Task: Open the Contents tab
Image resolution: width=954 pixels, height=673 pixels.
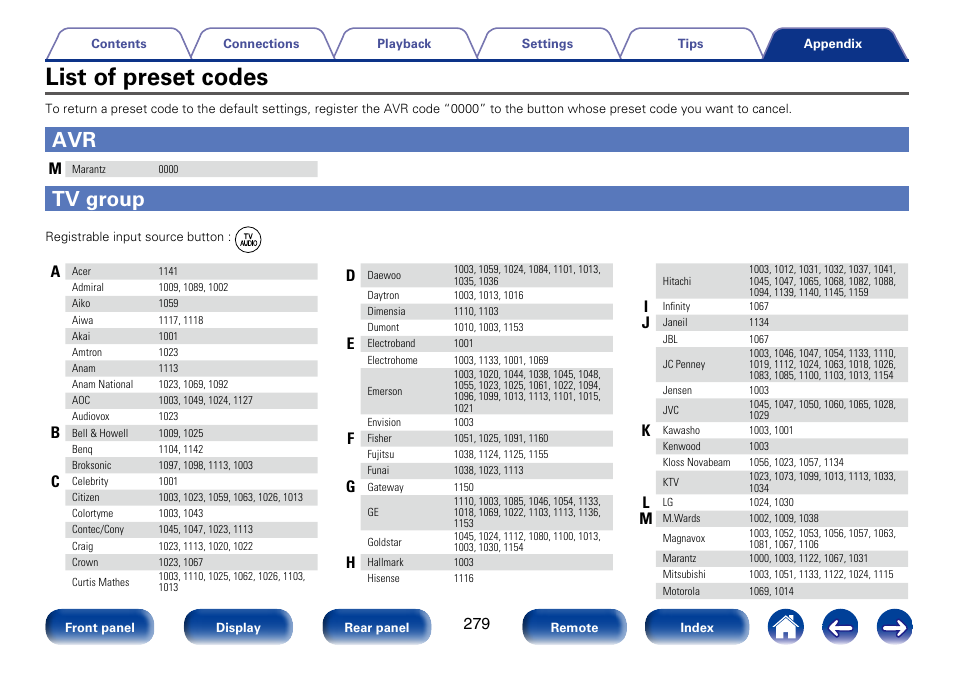Action: point(119,44)
